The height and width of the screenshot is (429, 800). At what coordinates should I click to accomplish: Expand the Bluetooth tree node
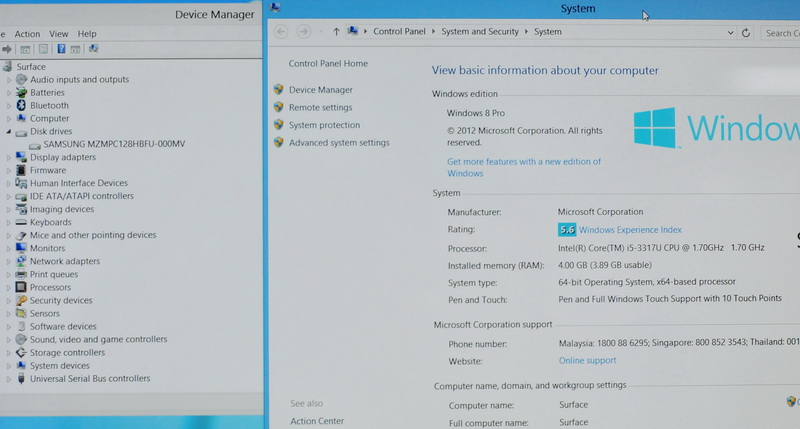pos(8,106)
